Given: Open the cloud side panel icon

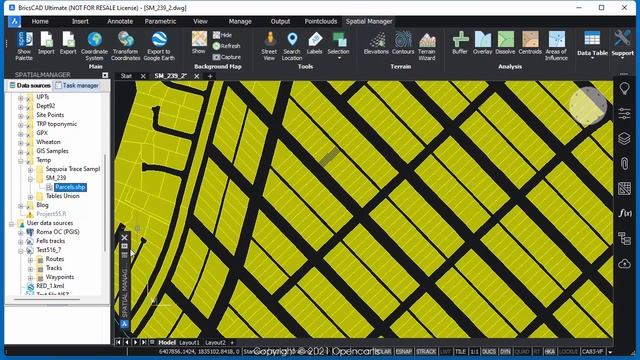Looking at the screenshot, I should (x=624, y=263).
